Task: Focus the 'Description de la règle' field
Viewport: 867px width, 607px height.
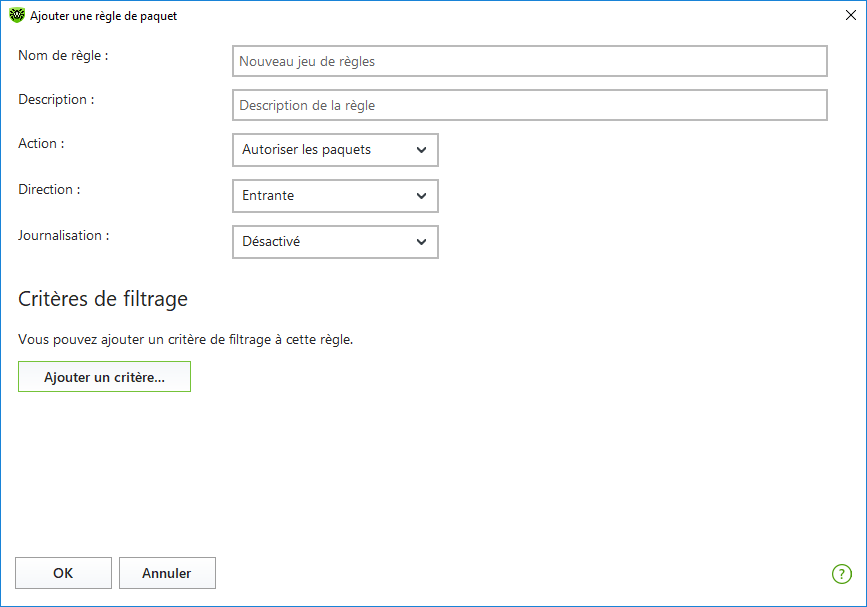Action: [530, 105]
